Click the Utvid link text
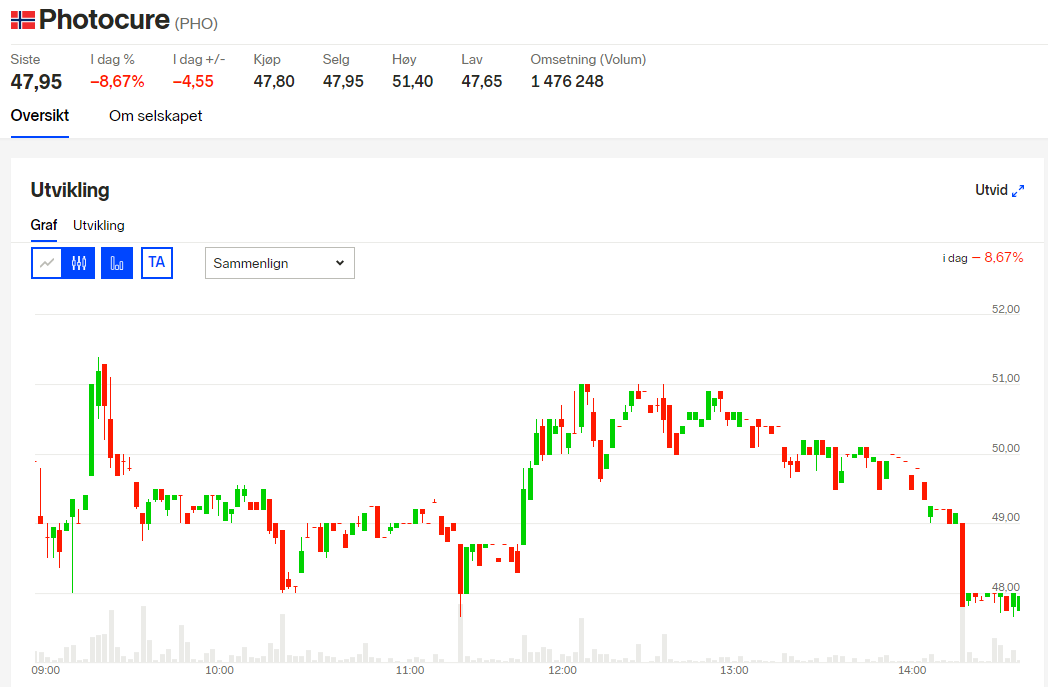 [x=991, y=190]
